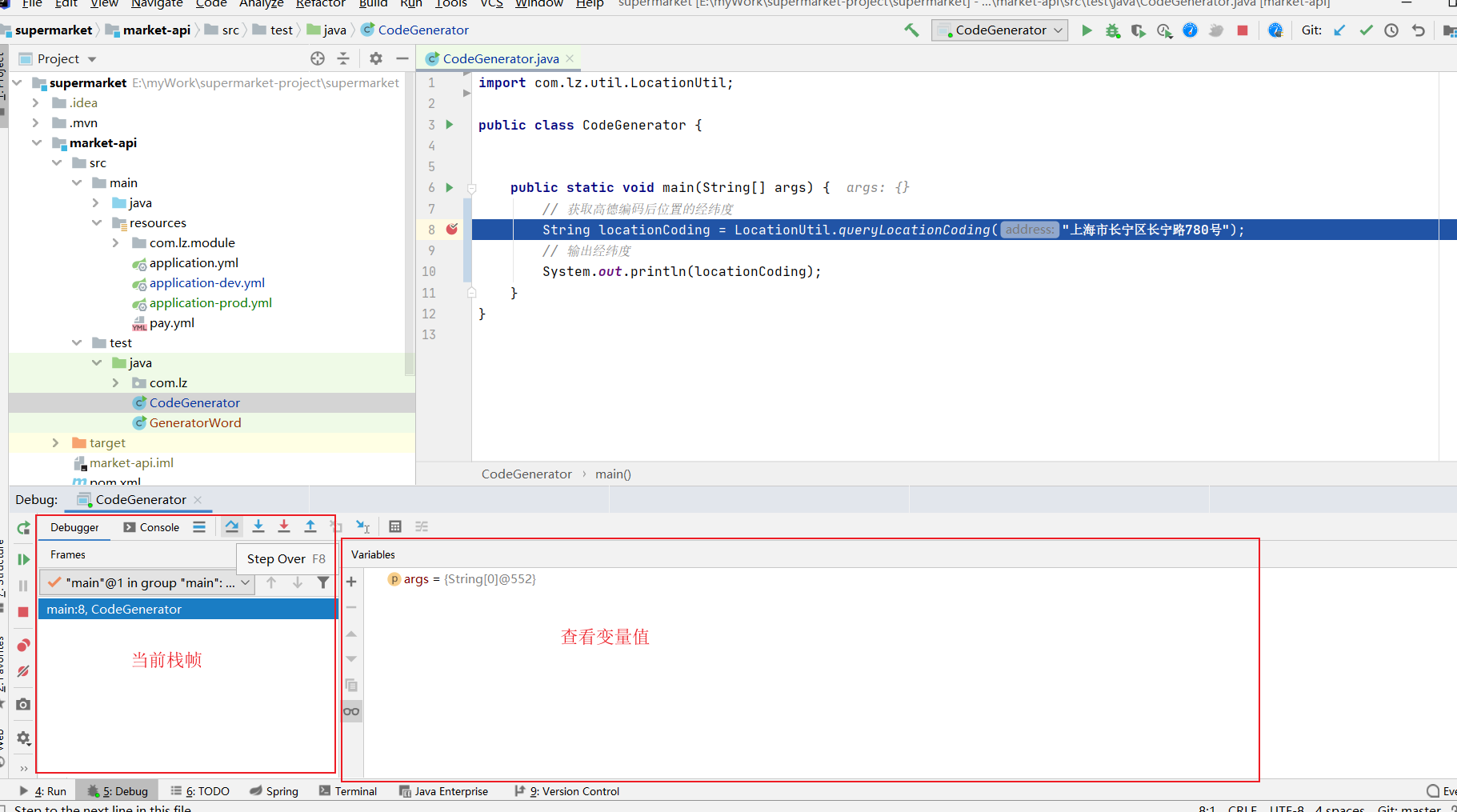Expand the .idea folder
This screenshot has height=812, width=1457.
pos(35,102)
